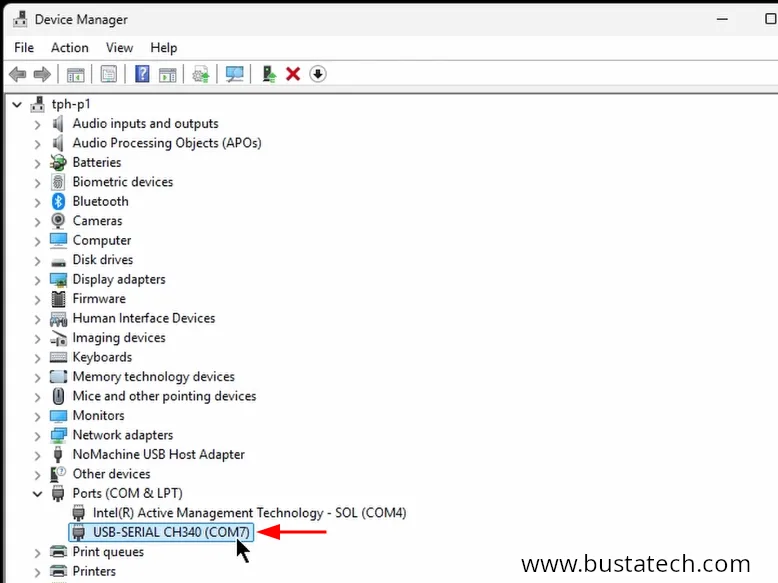Expand the Imaging devices chevron
Viewport: 778px width, 583px height.
(37, 339)
